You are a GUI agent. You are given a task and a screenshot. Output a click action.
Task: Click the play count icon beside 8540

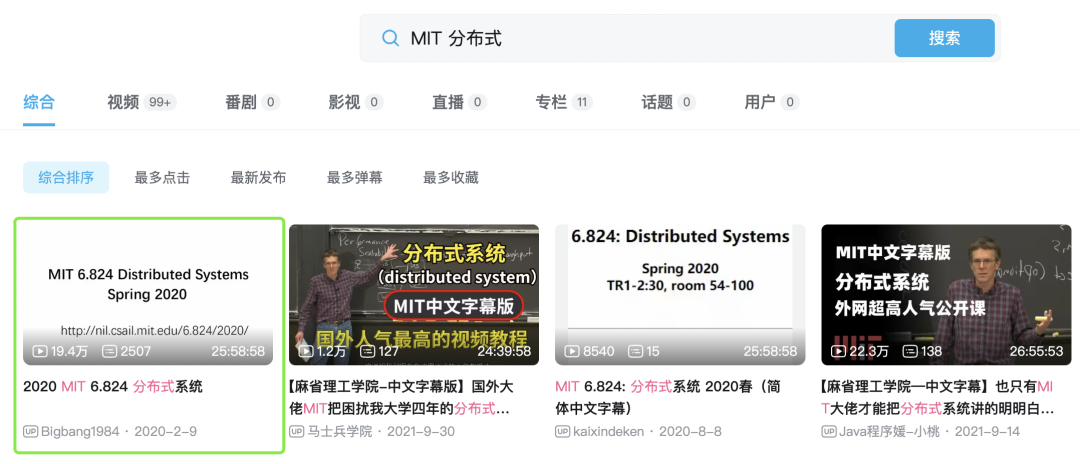tap(572, 351)
